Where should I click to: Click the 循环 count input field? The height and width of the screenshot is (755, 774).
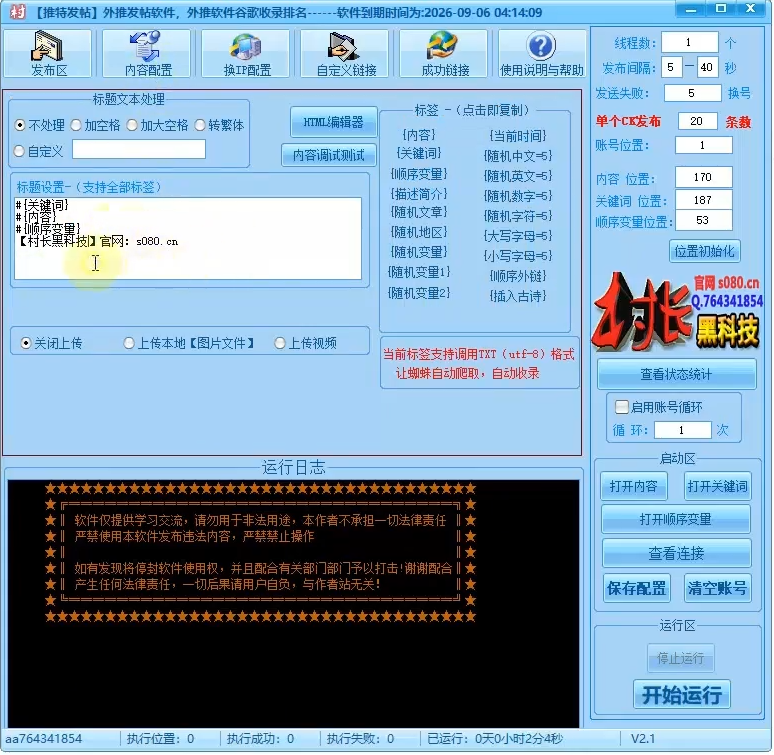(x=683, y=430)
